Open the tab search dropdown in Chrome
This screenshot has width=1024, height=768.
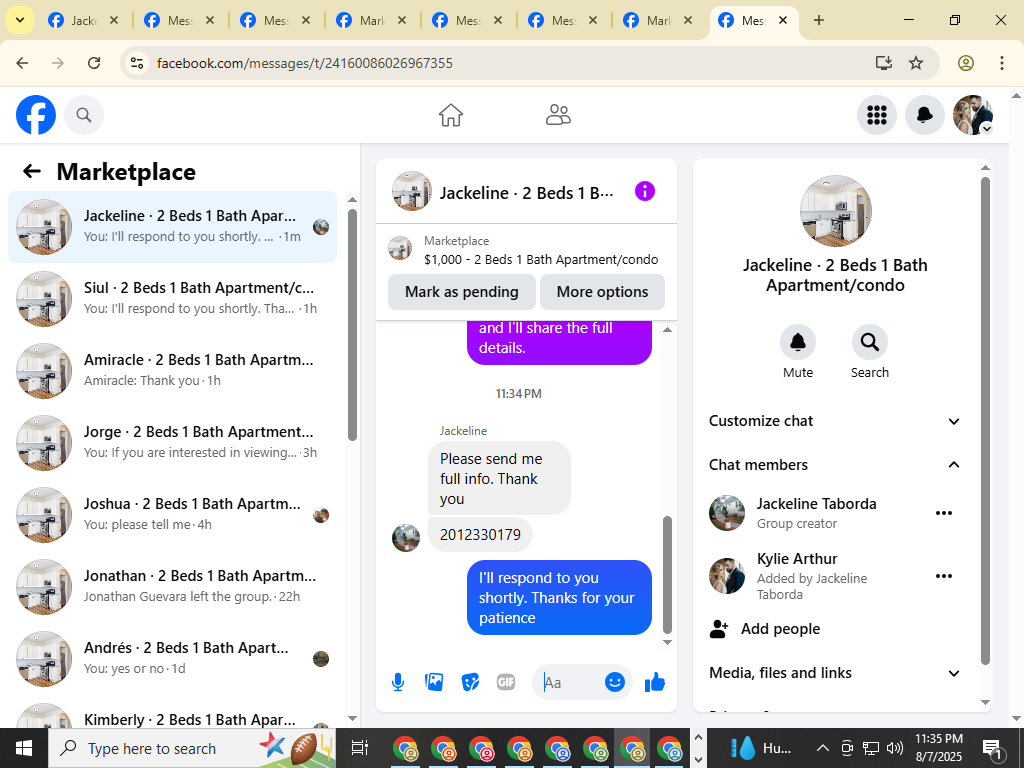point(20,20)
